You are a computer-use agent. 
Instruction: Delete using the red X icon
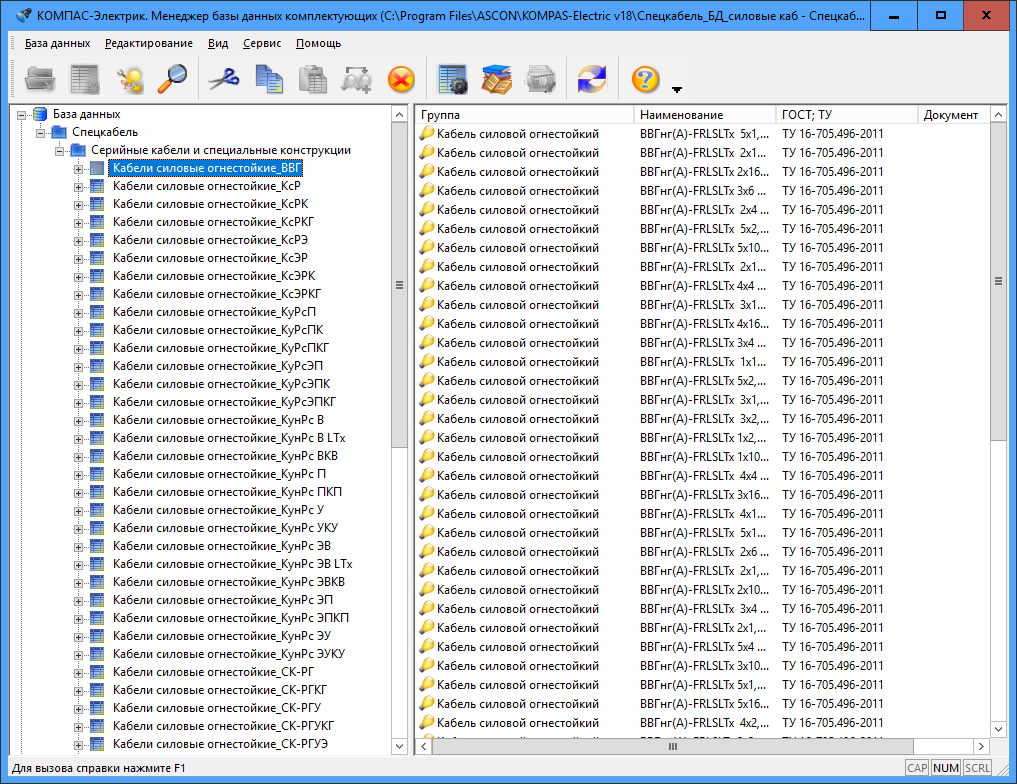pyautogui.click(x=401, y=79)
